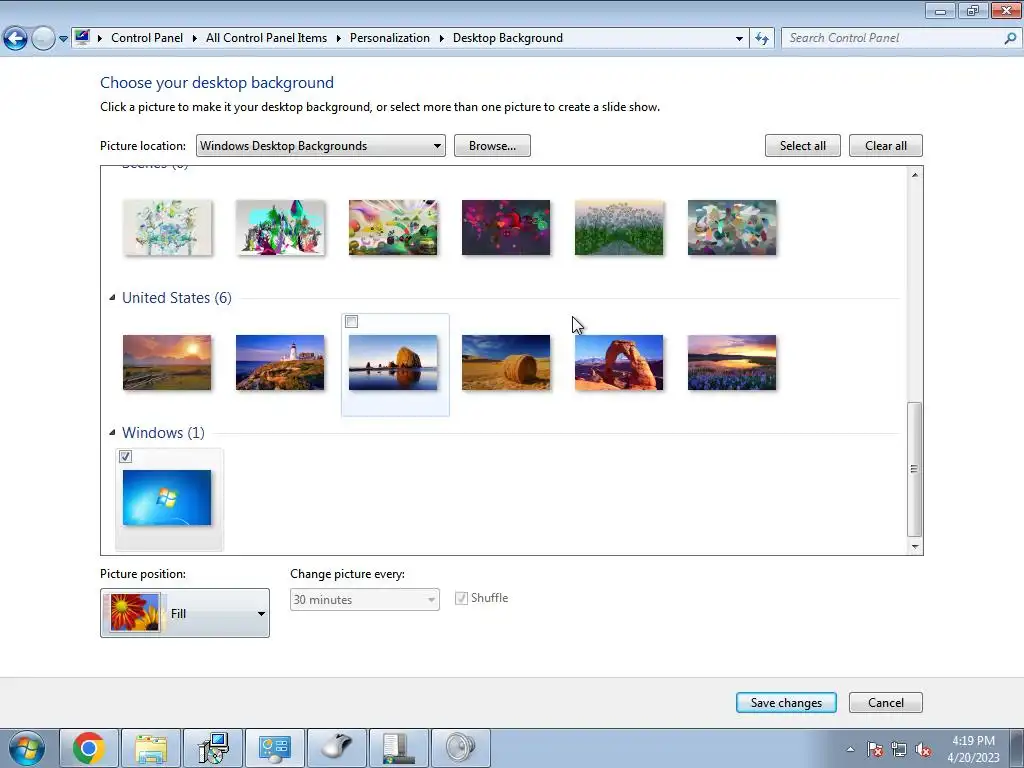
Task: Select the colorful crystal mountain wallpaper
Action: [280, 227]
